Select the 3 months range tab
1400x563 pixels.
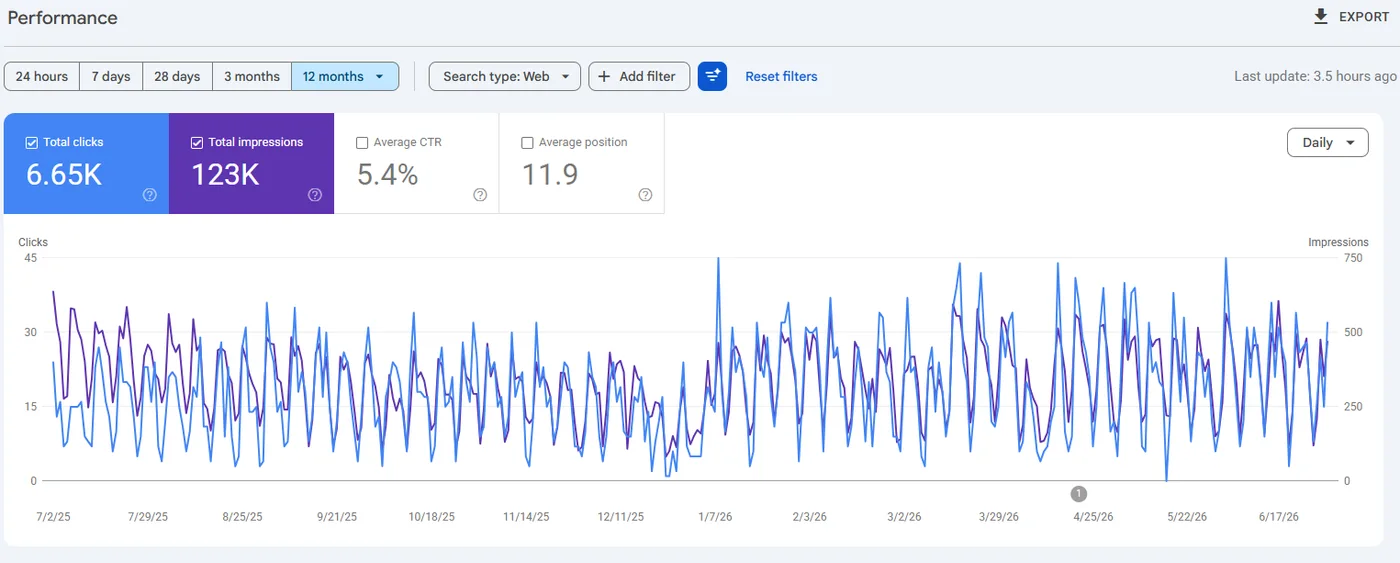pyautogui.click(x=252, y=76)
